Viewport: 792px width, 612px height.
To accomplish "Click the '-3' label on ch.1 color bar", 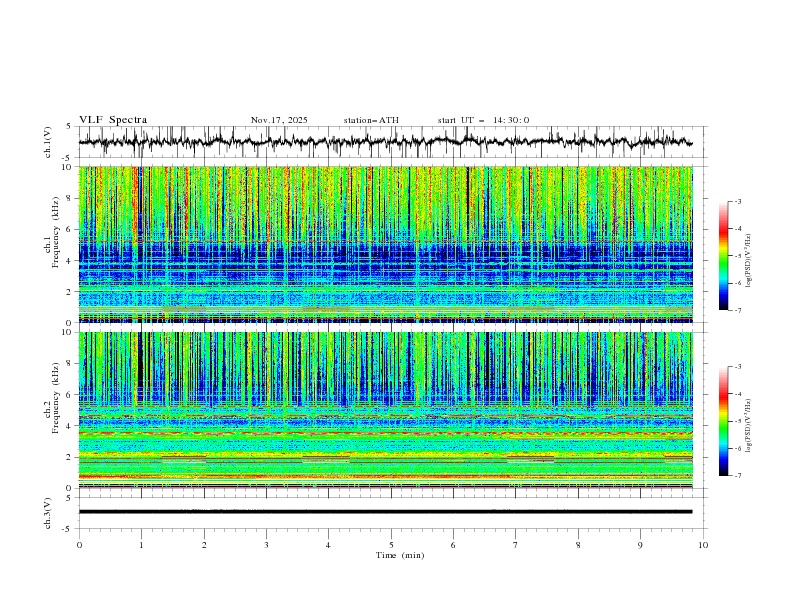I will point(737,201).
